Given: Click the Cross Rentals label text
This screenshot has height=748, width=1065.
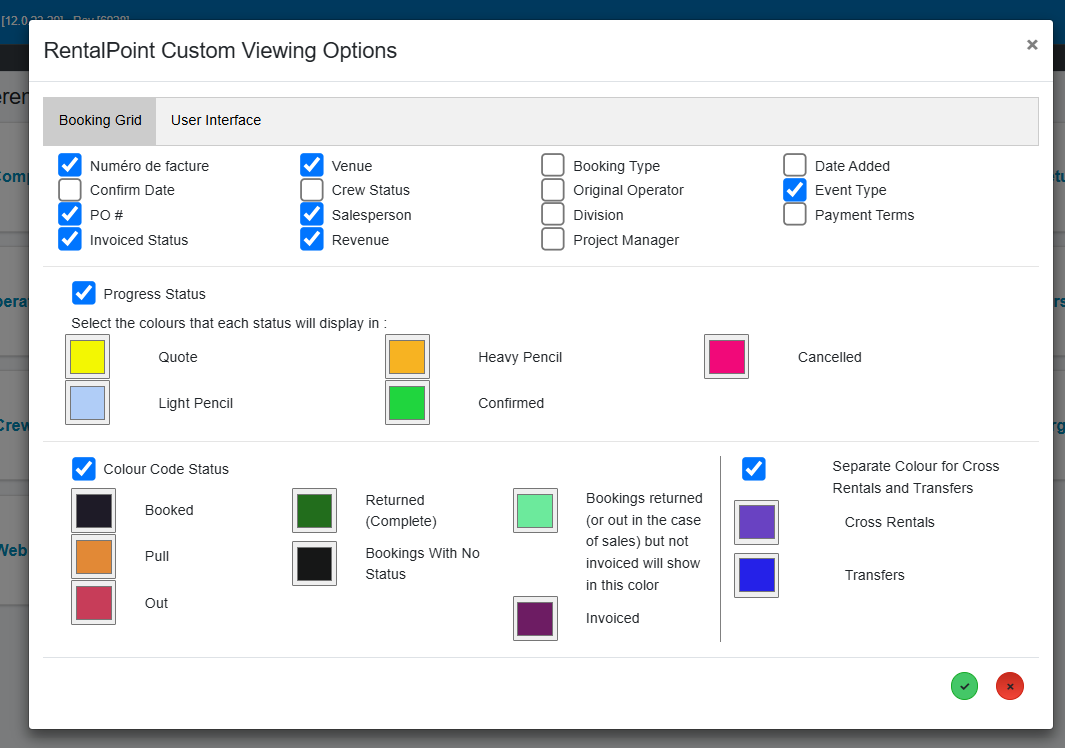Looking at the screenshot, I should click(890, 522).
